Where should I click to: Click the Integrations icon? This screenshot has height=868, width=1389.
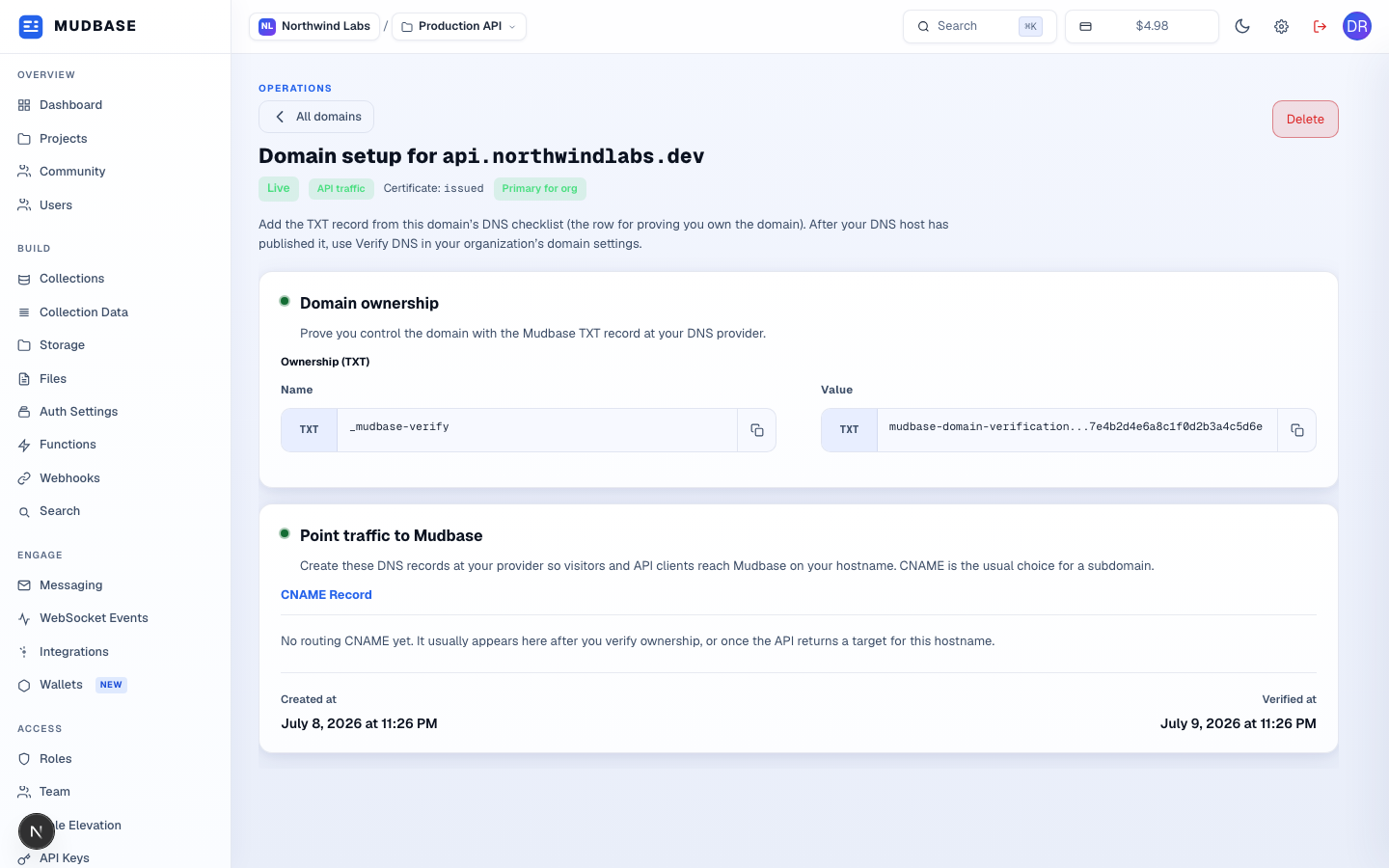coord(24,652)
